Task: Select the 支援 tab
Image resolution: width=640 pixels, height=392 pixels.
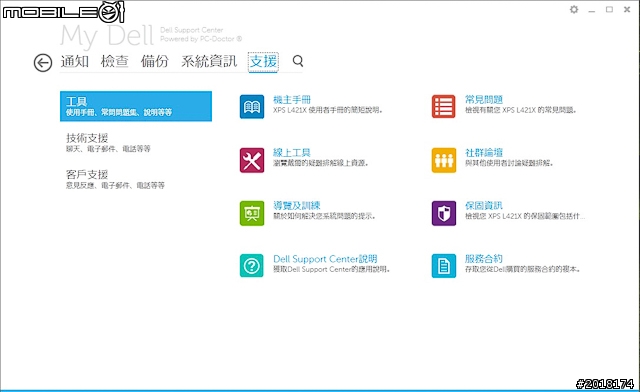Action: pyautogui.click(x=263, y=62)
